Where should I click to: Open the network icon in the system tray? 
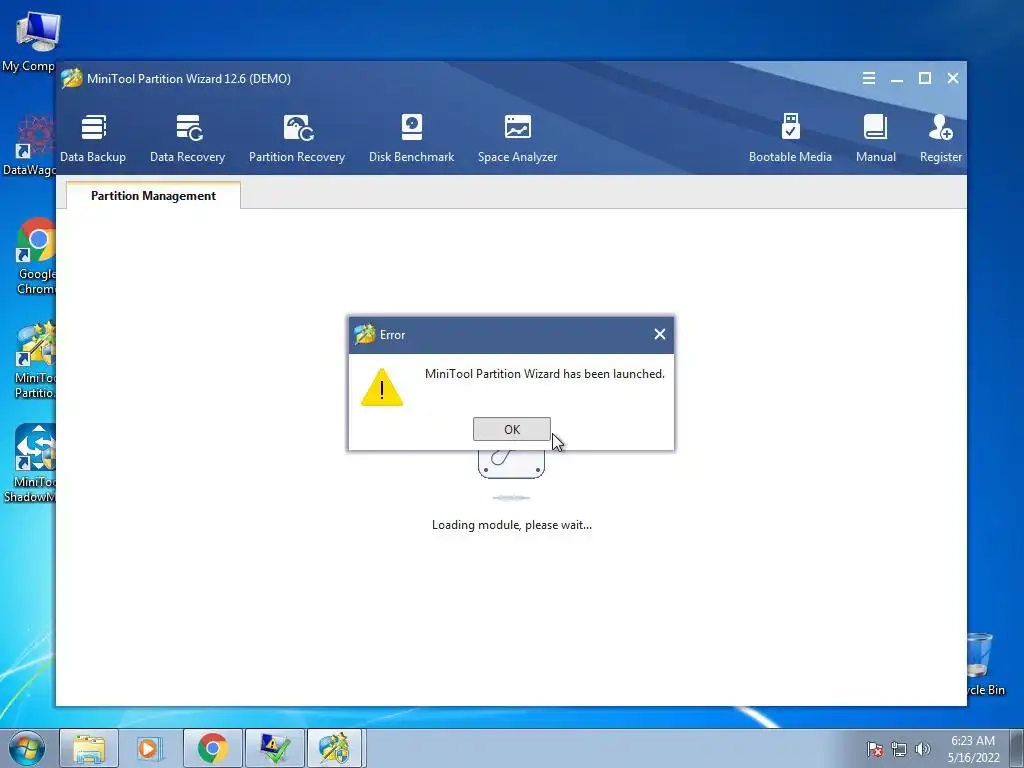point(899,749)
